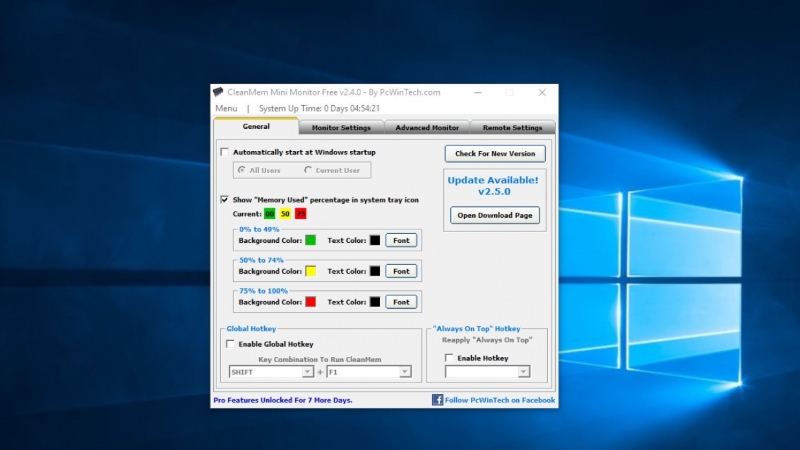
Task: Click the yellow 50 current tray indicator
Action: tap(285, 214)
